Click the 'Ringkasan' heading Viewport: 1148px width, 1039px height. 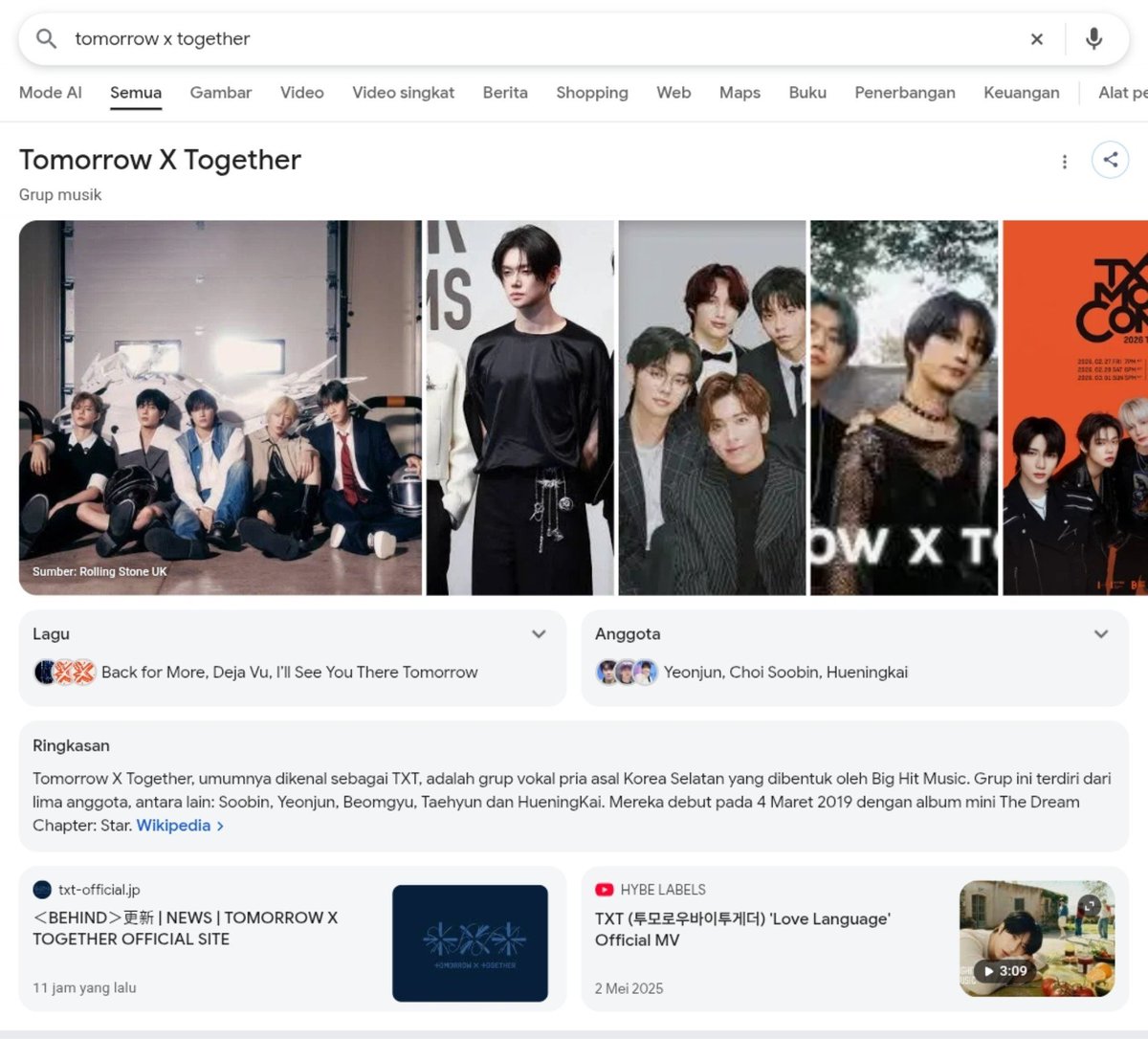71,746
